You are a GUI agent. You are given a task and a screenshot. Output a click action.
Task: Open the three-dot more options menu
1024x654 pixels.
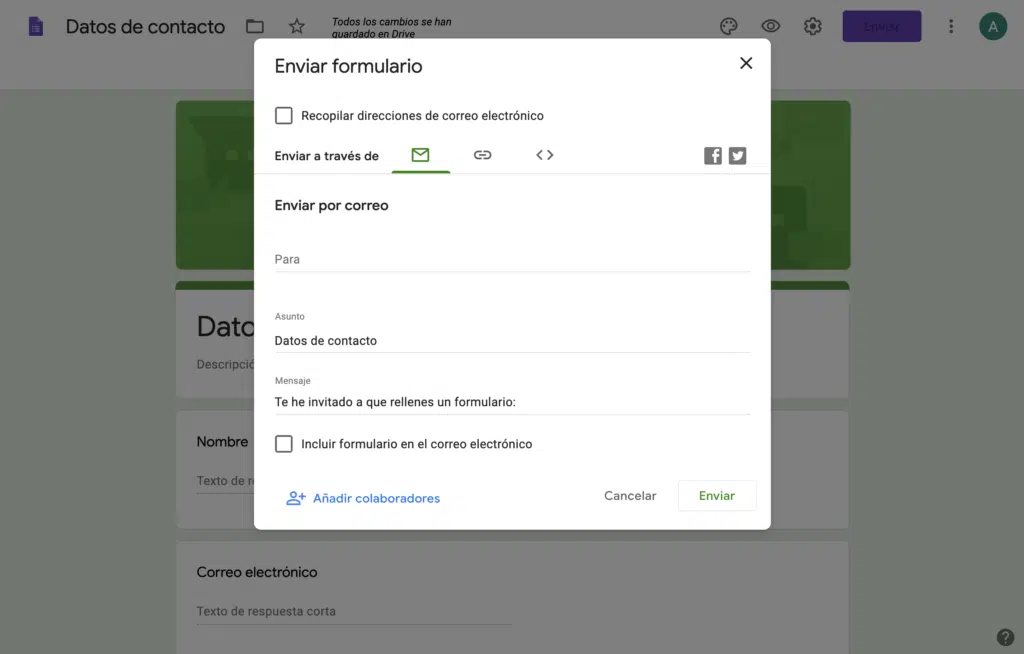[x=950, y=27]
